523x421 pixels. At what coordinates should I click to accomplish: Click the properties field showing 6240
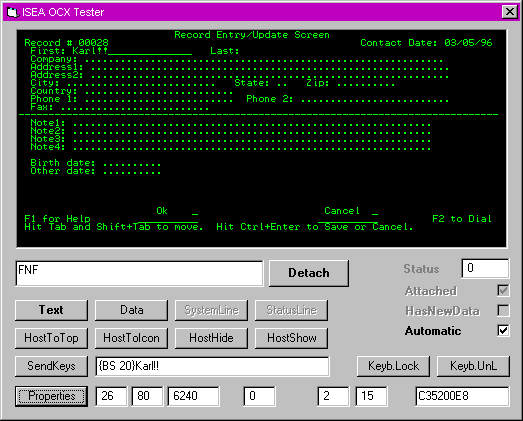193,396
